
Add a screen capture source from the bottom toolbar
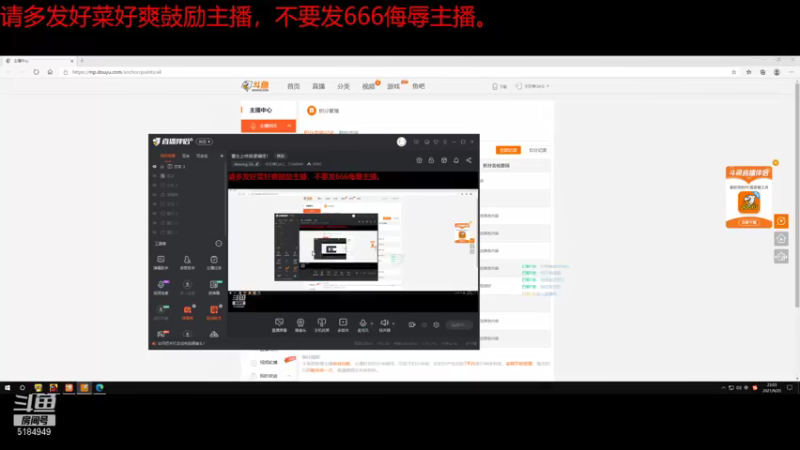point(279,325)
